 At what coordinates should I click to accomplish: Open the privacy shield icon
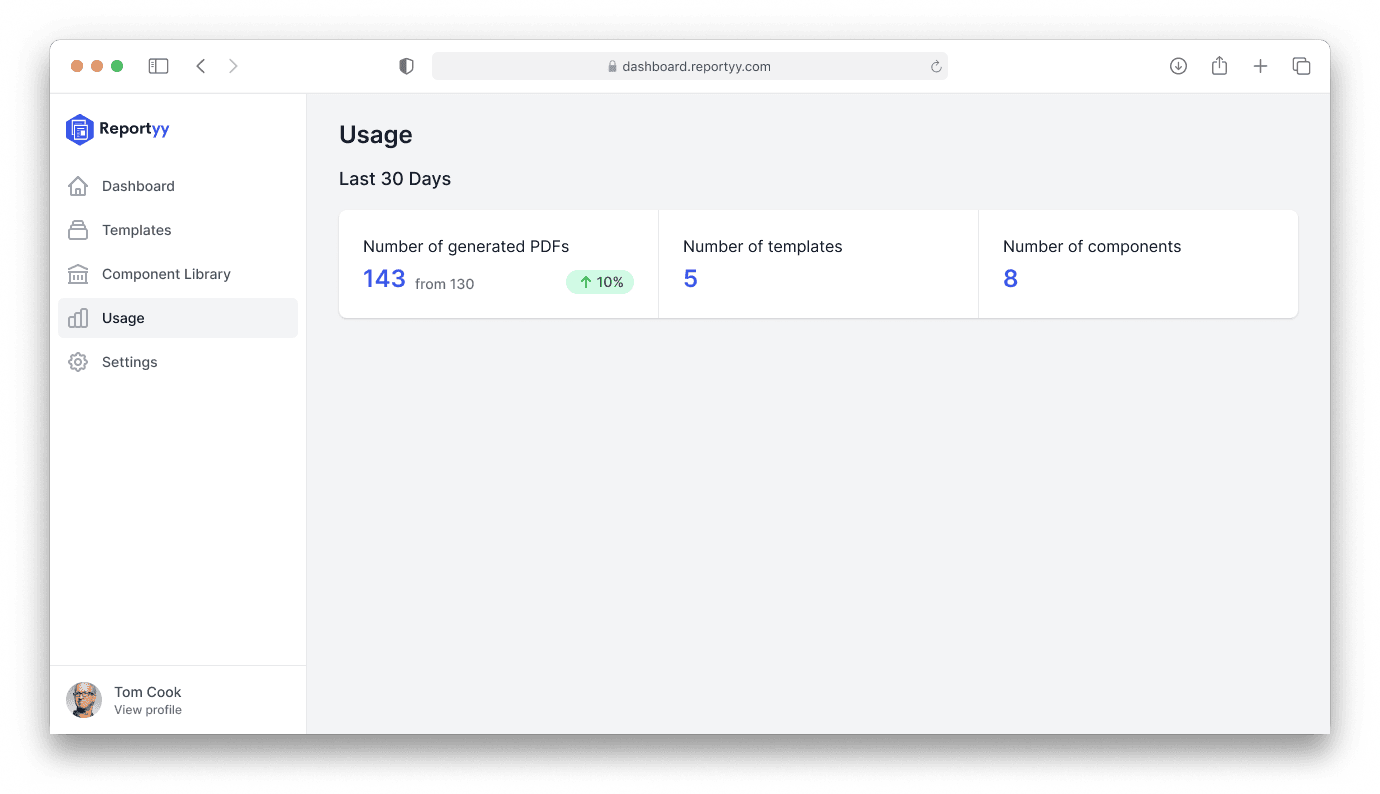tap(406, 66)
